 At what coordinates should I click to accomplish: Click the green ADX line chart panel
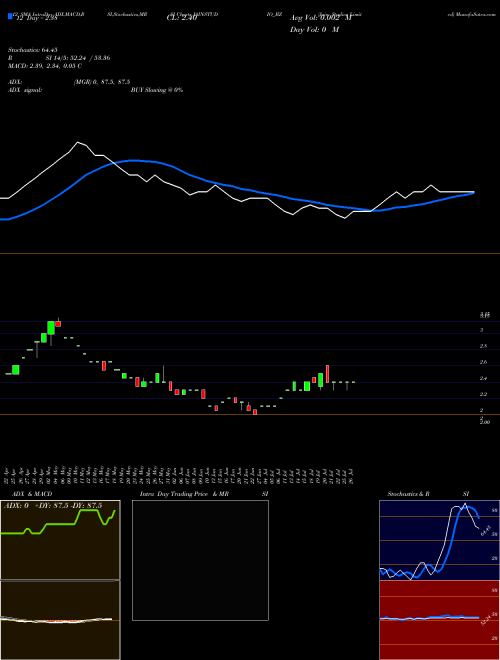click(x=60, y=540)
